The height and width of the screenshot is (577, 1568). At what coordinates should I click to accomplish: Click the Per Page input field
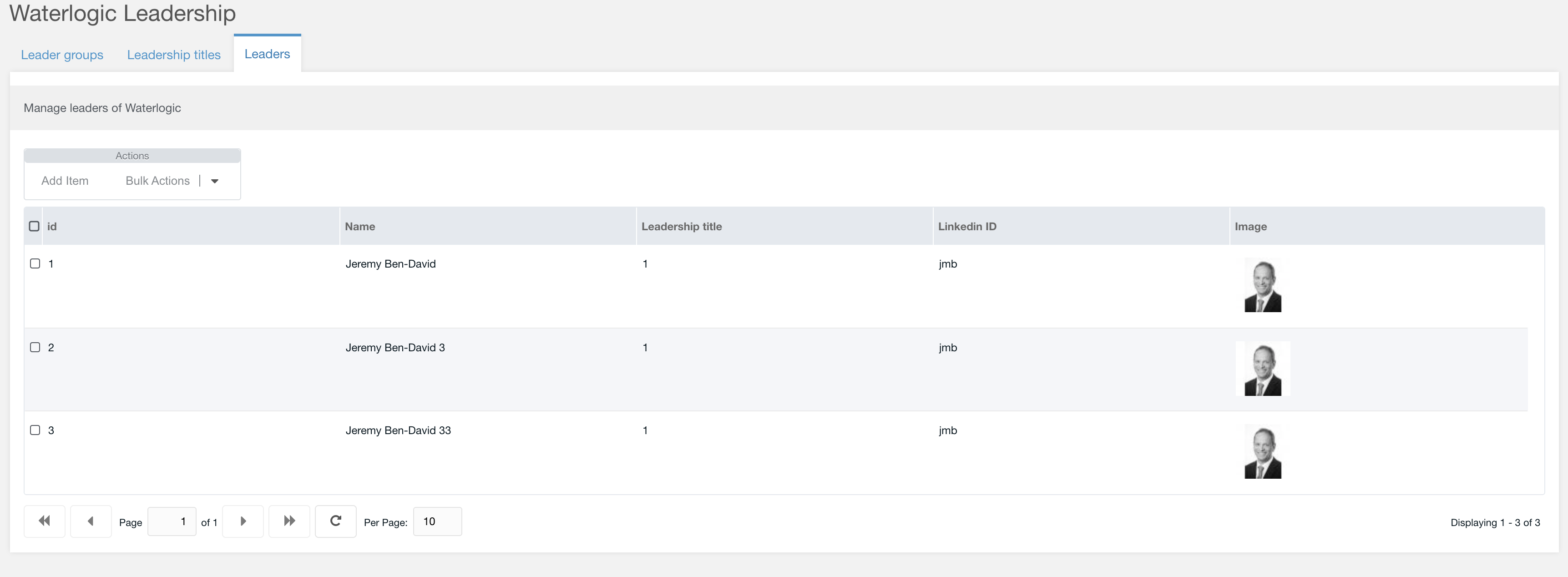pyautogui.click(x=438, y=521)
